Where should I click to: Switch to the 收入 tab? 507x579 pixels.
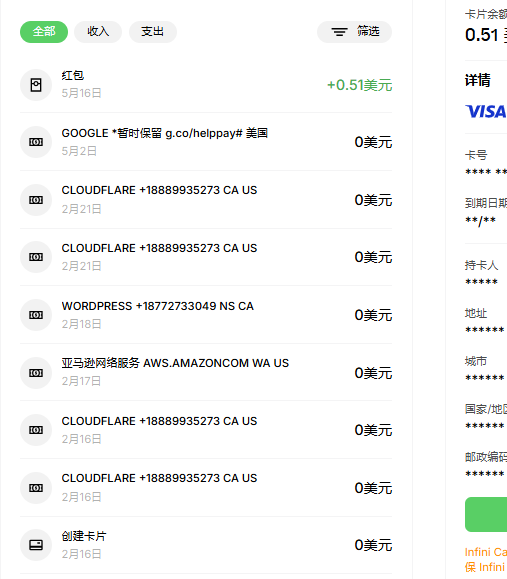98,32
